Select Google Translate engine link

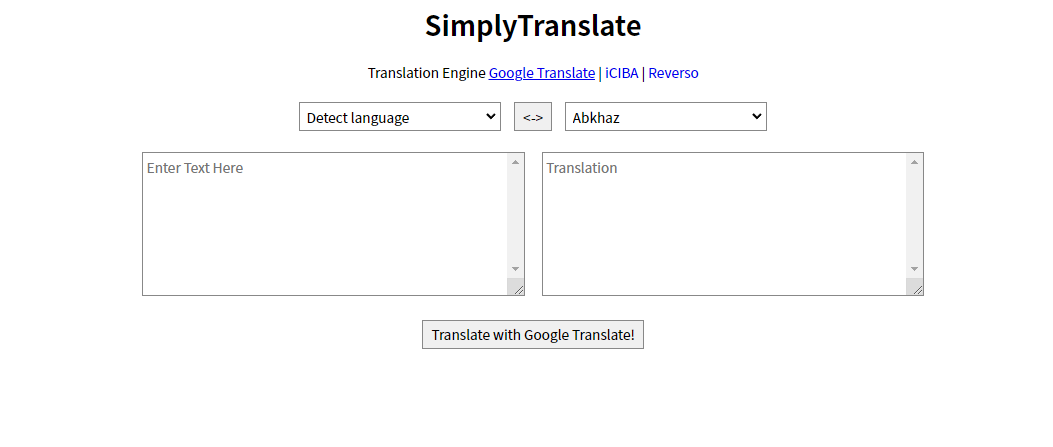tap(541, 73)
